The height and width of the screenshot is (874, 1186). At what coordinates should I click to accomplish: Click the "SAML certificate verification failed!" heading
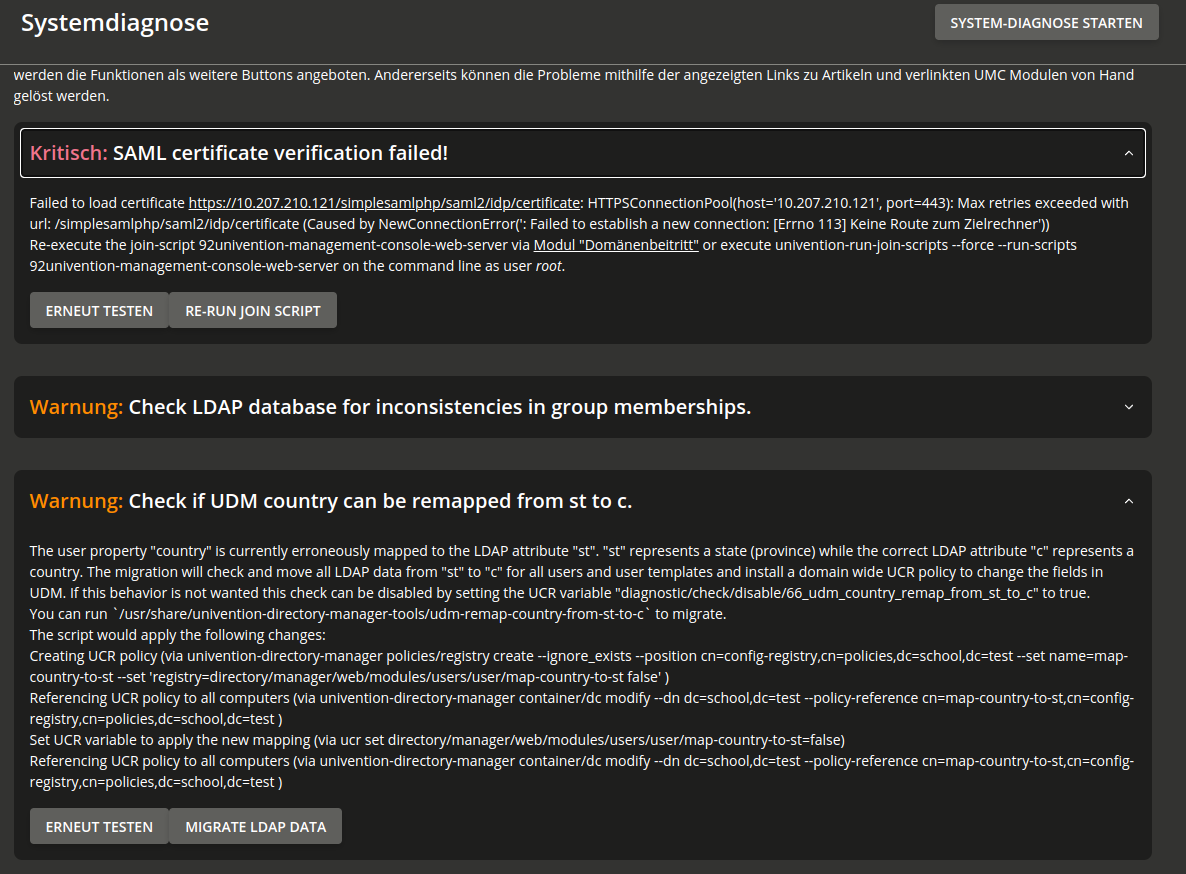click(280, 153)
